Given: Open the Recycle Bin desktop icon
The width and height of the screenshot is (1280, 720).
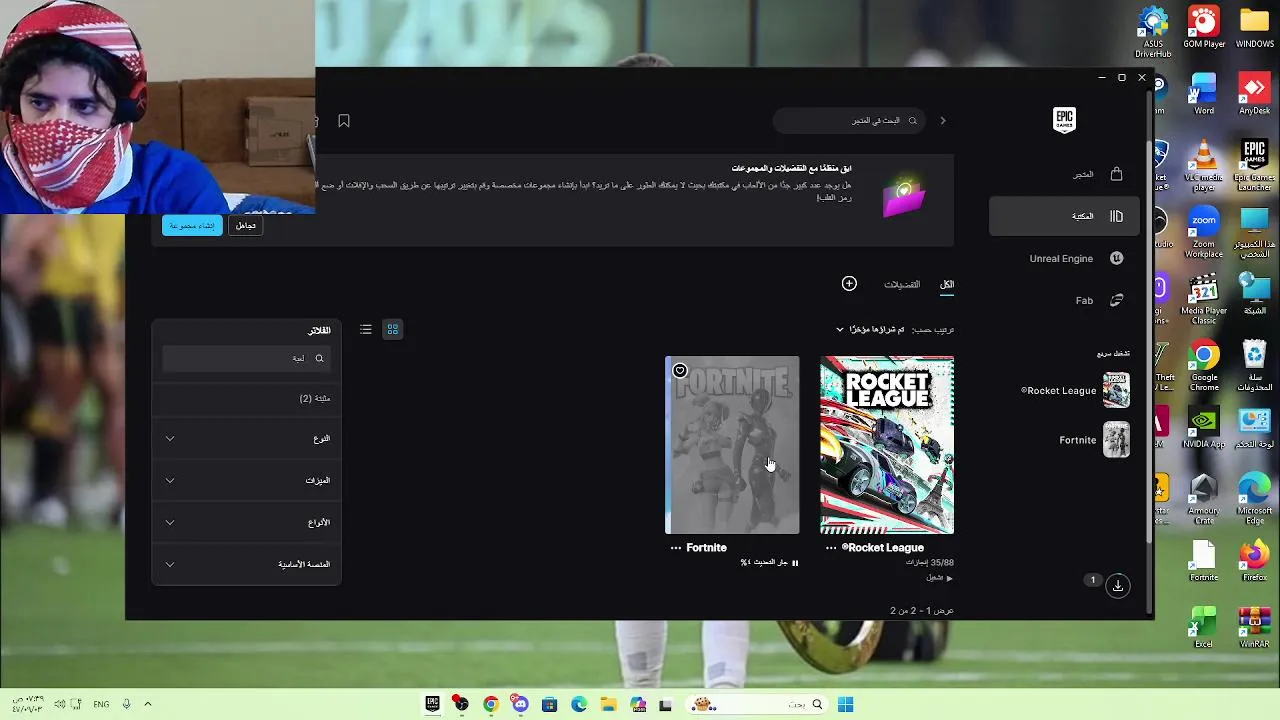Looking at the screenshot, I should coord(1255,366).
